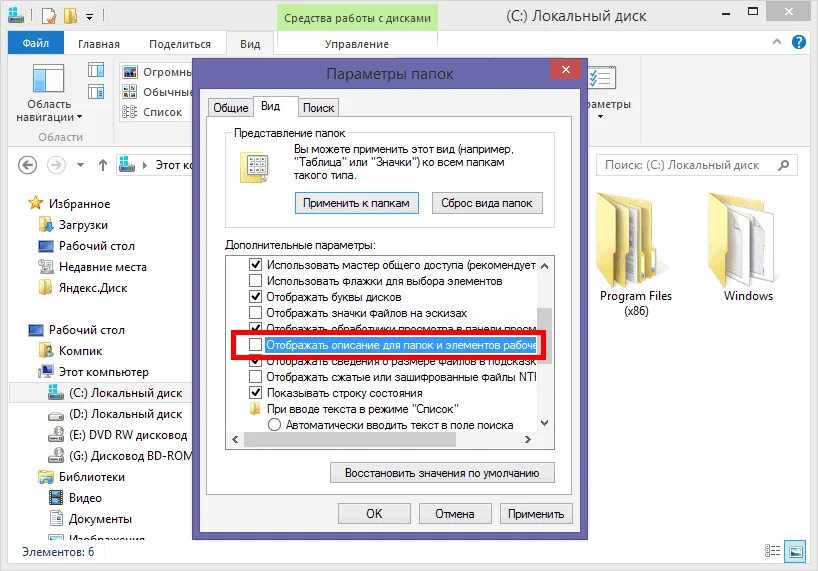Viewport: 818px width, 571px height.
Task: Switch to the Вид ribbon tab
Action: 250,44
